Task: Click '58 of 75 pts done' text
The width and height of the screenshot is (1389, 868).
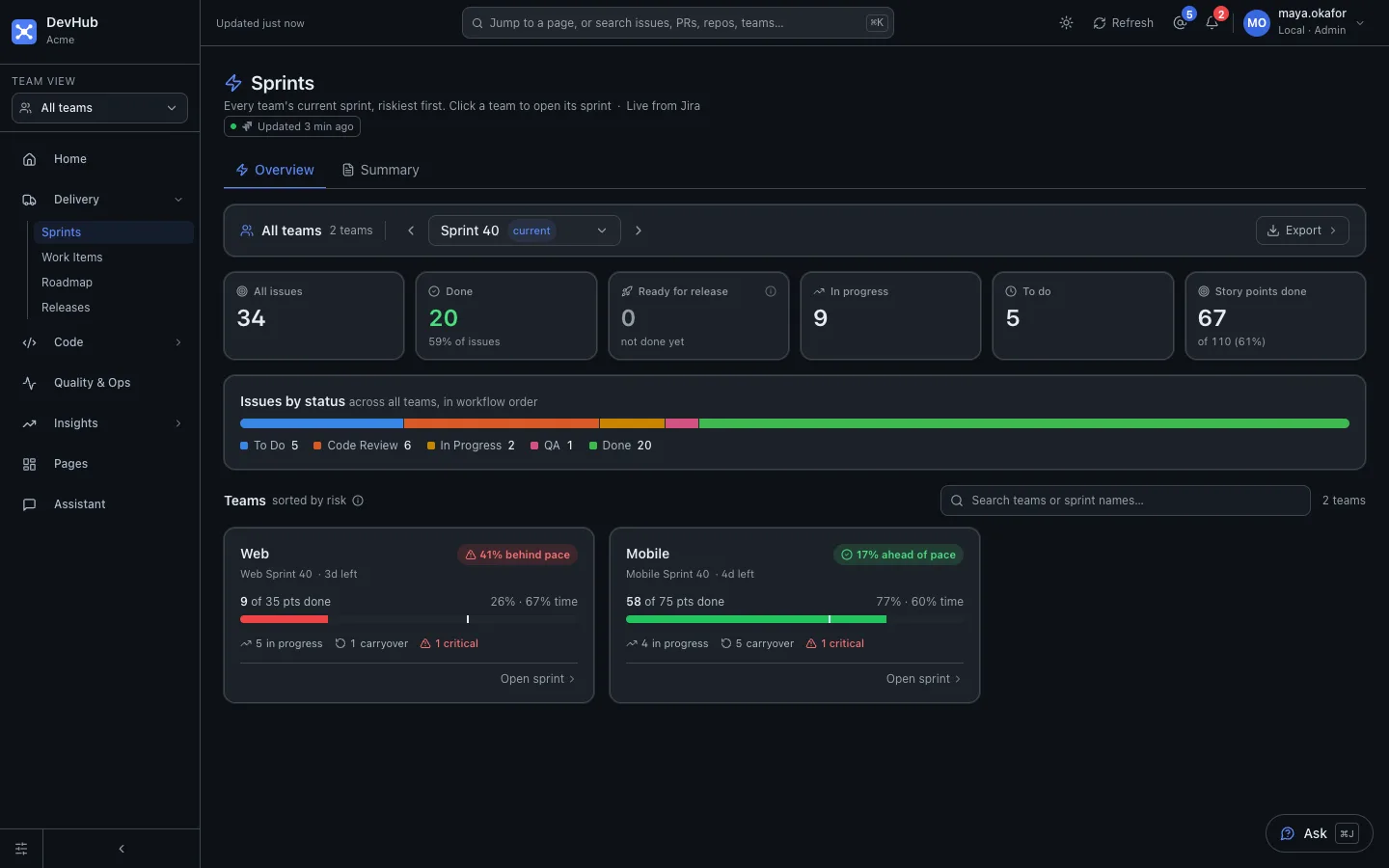Action: pos(675,602)
